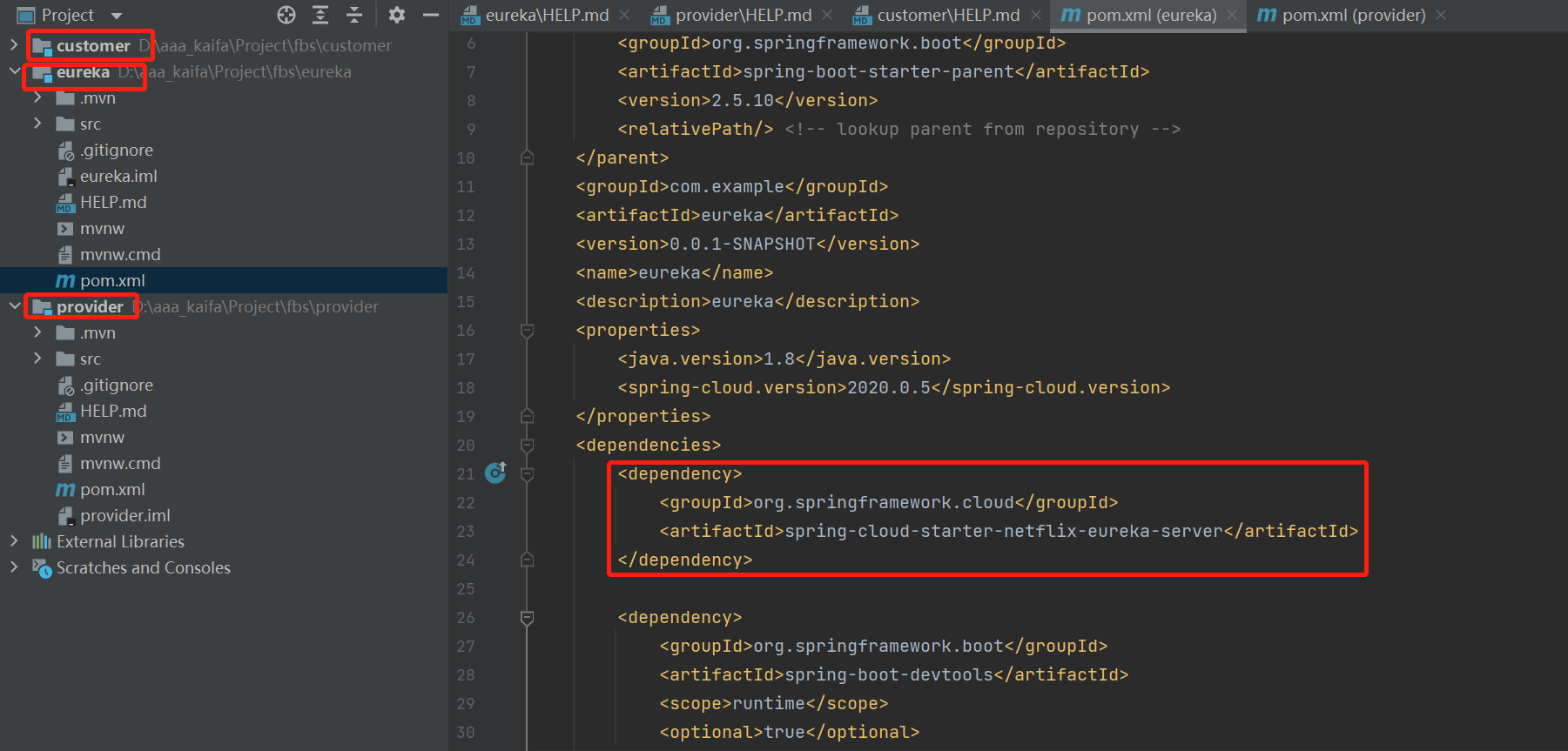The width and height of the screenshot is (1568, 751).
Task: Click the java.version 1.8 line
Action: tap(784, 359)
